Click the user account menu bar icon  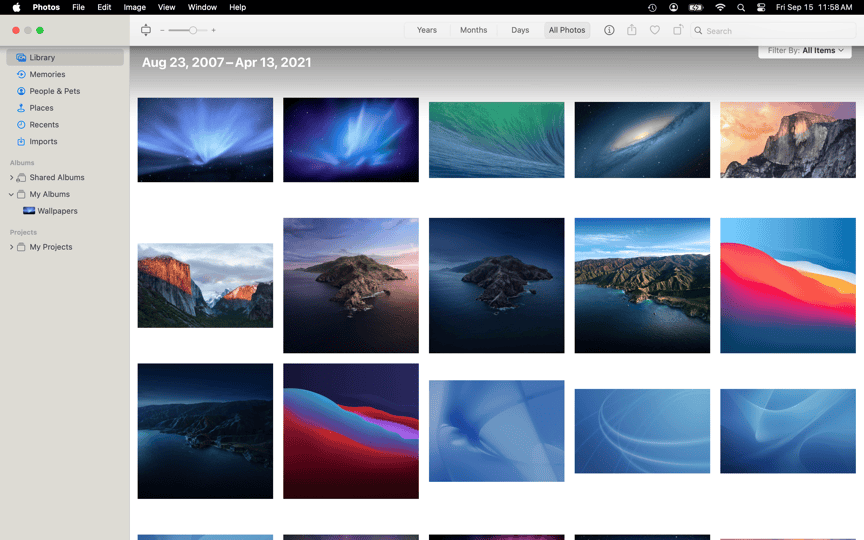[x=673, y=7]
